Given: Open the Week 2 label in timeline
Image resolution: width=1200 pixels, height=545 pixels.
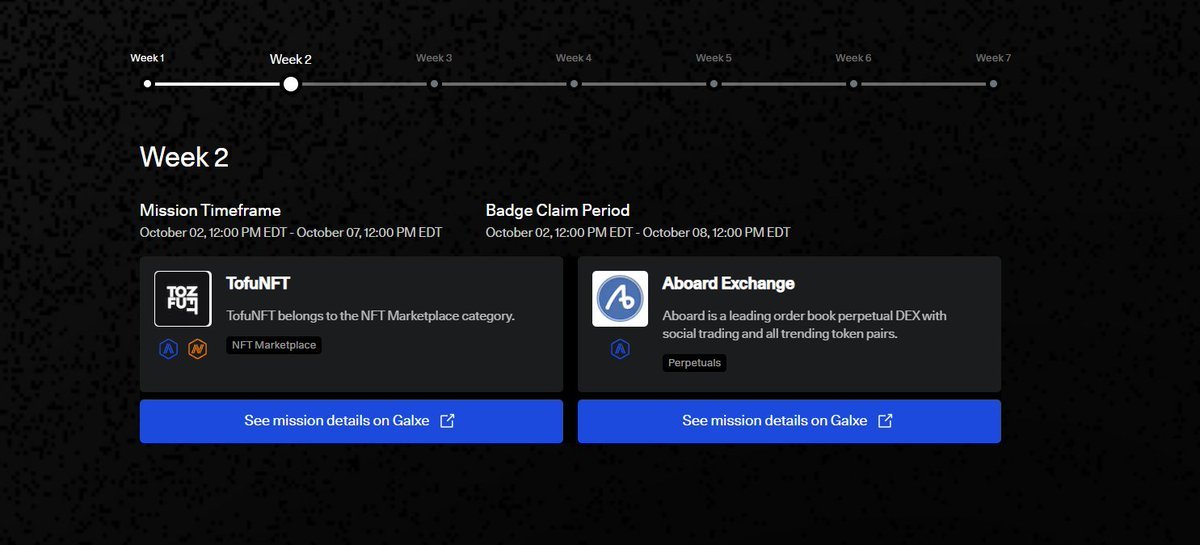Looking at the screenshot, I should click(x=290, y=59).
